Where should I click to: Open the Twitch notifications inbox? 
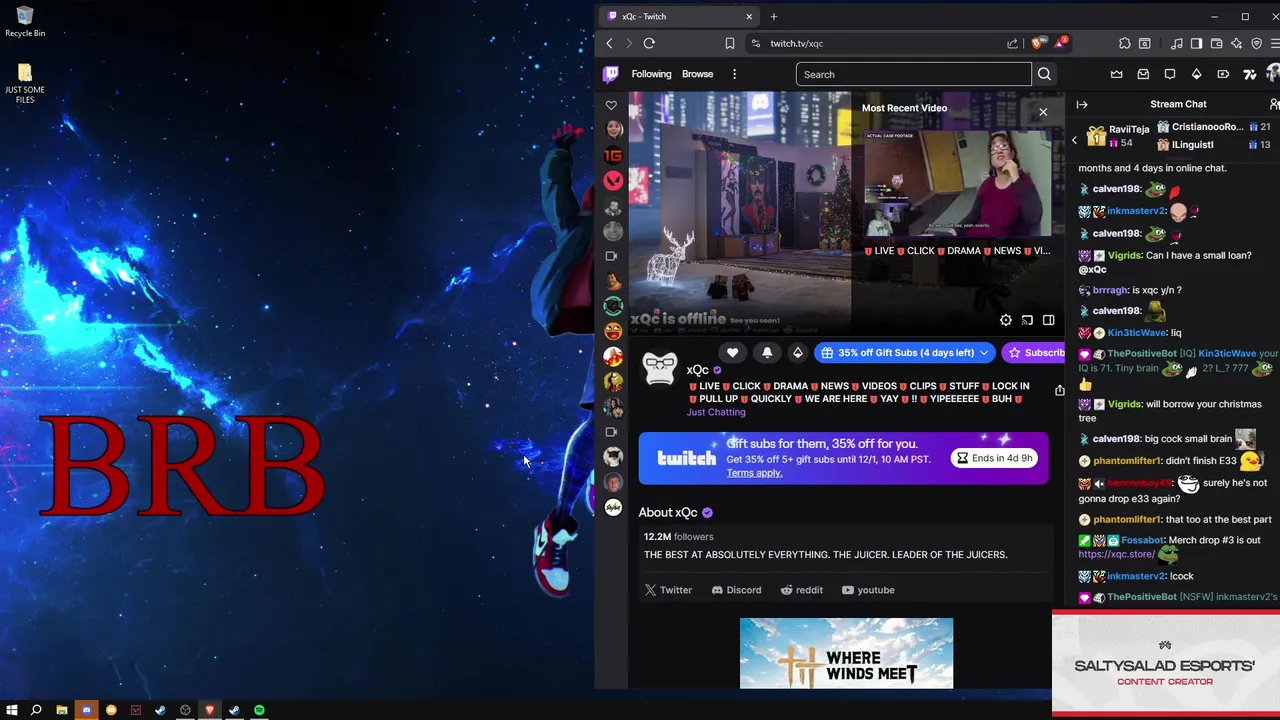point(1143,74)
